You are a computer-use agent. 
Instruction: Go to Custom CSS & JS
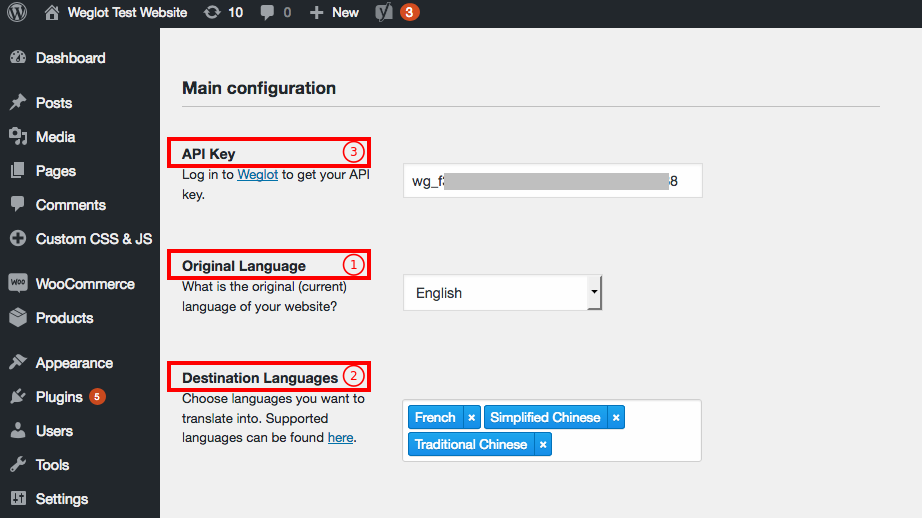[93, 239]
